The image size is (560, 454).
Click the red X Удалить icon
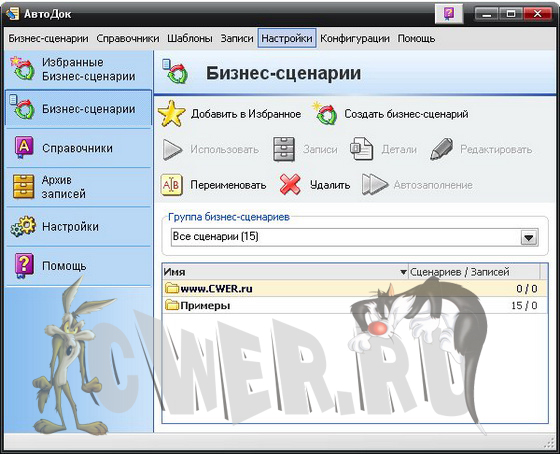(x=290, y=185)
